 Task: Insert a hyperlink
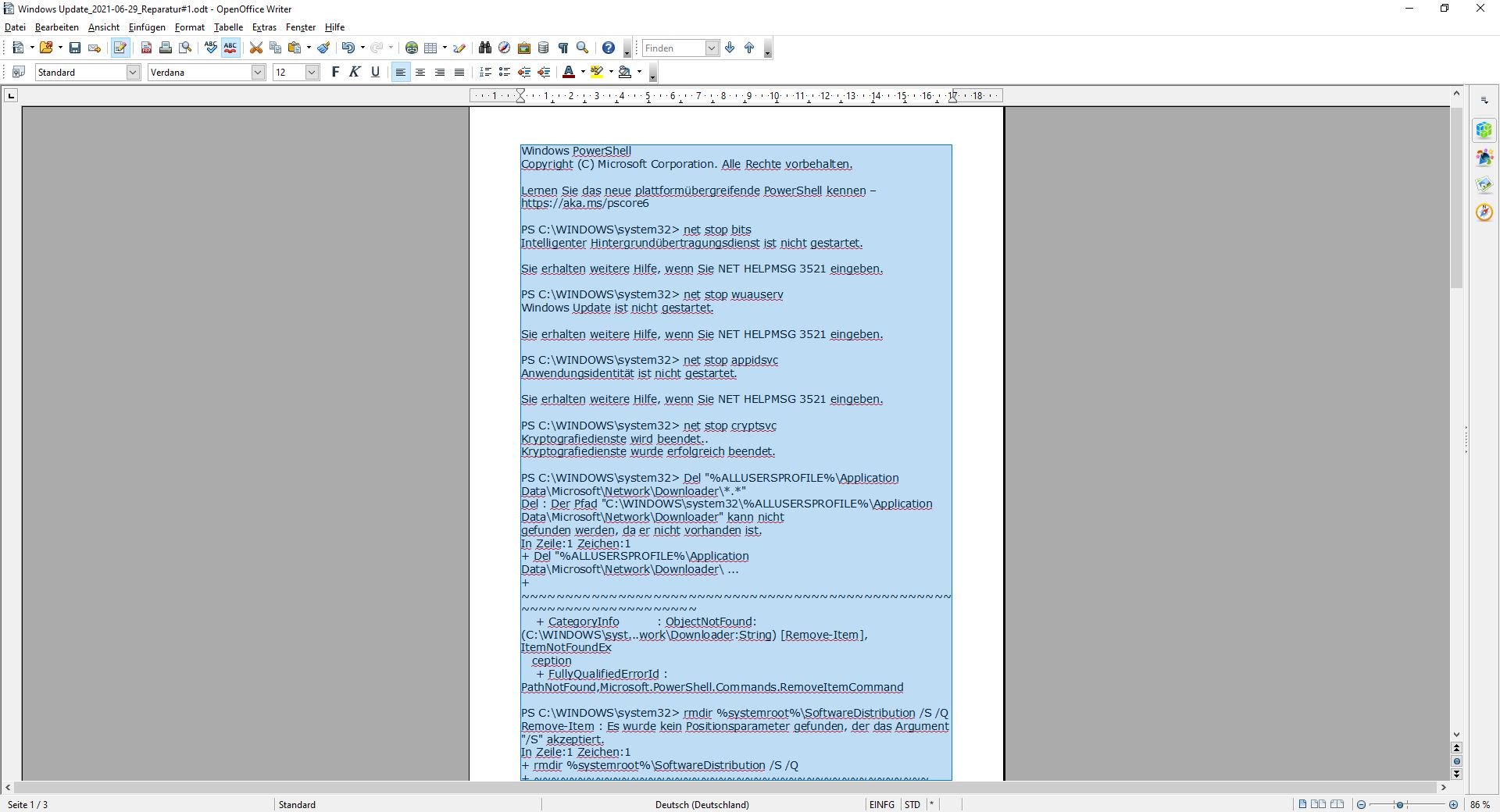click(412, 48)
